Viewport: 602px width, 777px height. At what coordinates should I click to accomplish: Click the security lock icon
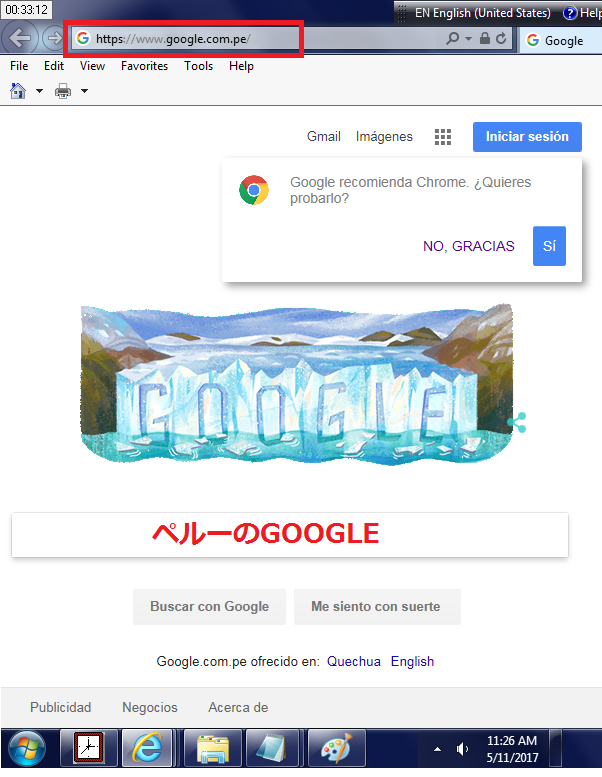coord(485,39)
